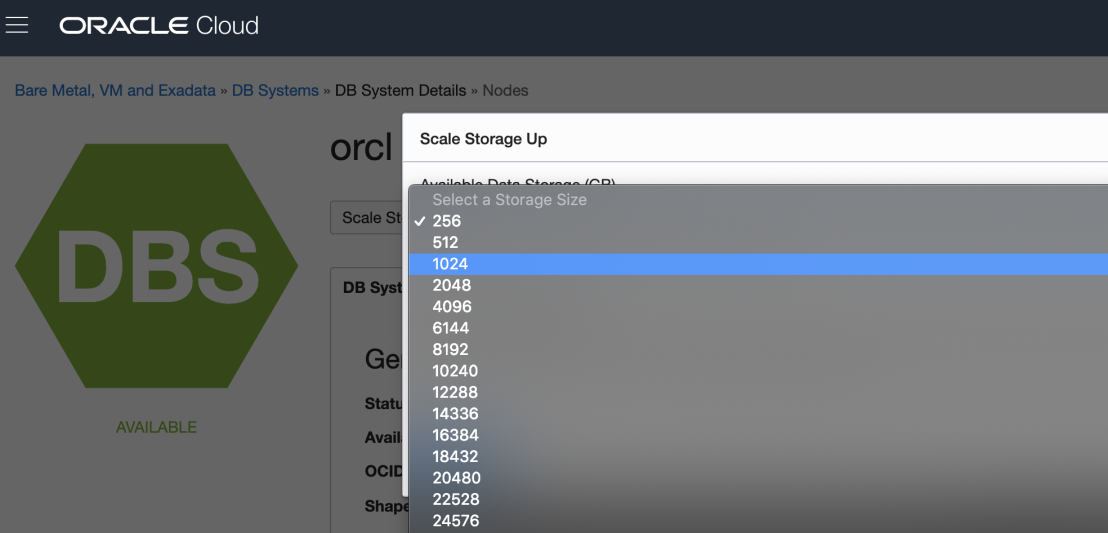The width and height of the screenshot is (1108, 533).
Task: Select 20480 storage size
Action: coord(455,478)
